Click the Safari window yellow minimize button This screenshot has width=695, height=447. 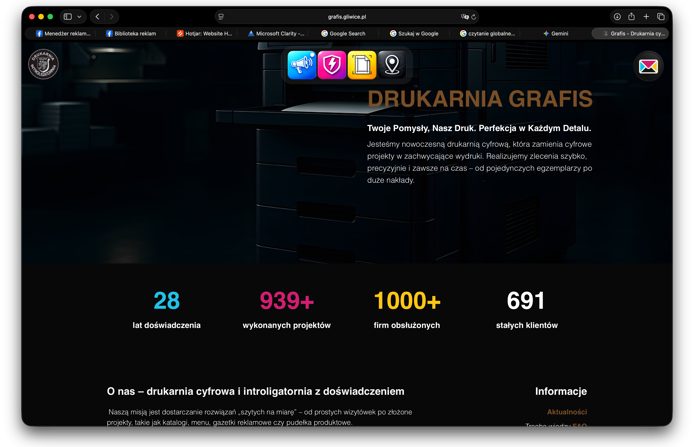41,17
